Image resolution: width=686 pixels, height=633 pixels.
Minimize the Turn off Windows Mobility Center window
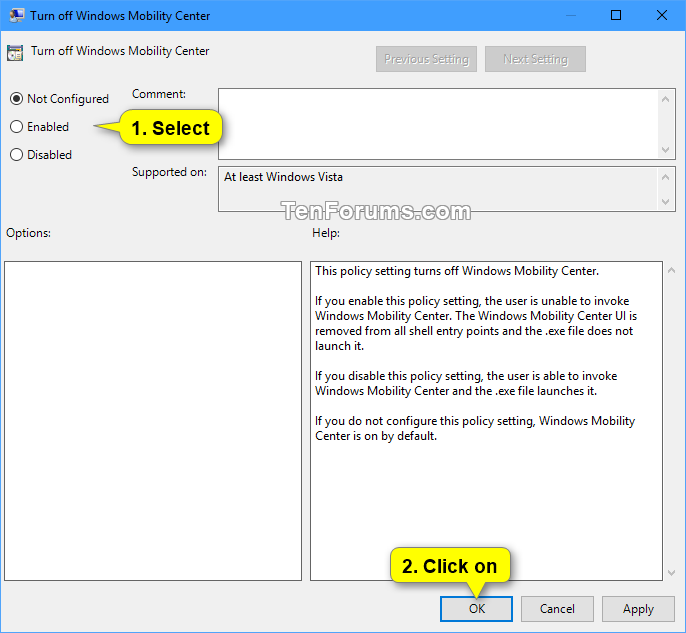click(x=570, y=15)
